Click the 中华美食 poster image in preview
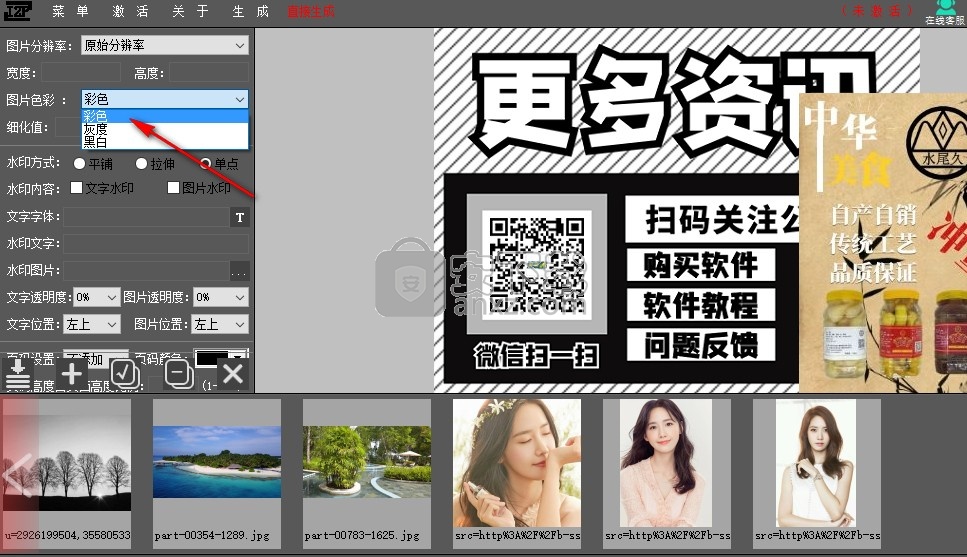The width and height of the screenshot is (967, 557). (883, 243)
